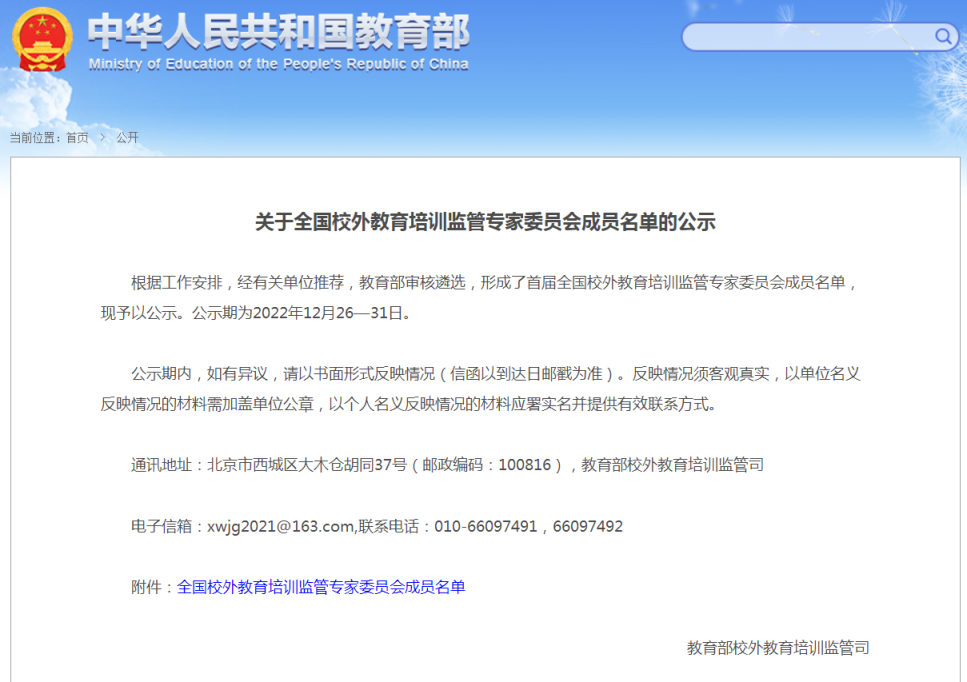Viewport: 967px width, 682px height.
Task: Click the address 北京市西城区大木仓胡同37号
Action: pyautogui.click(x=306, y=465)
